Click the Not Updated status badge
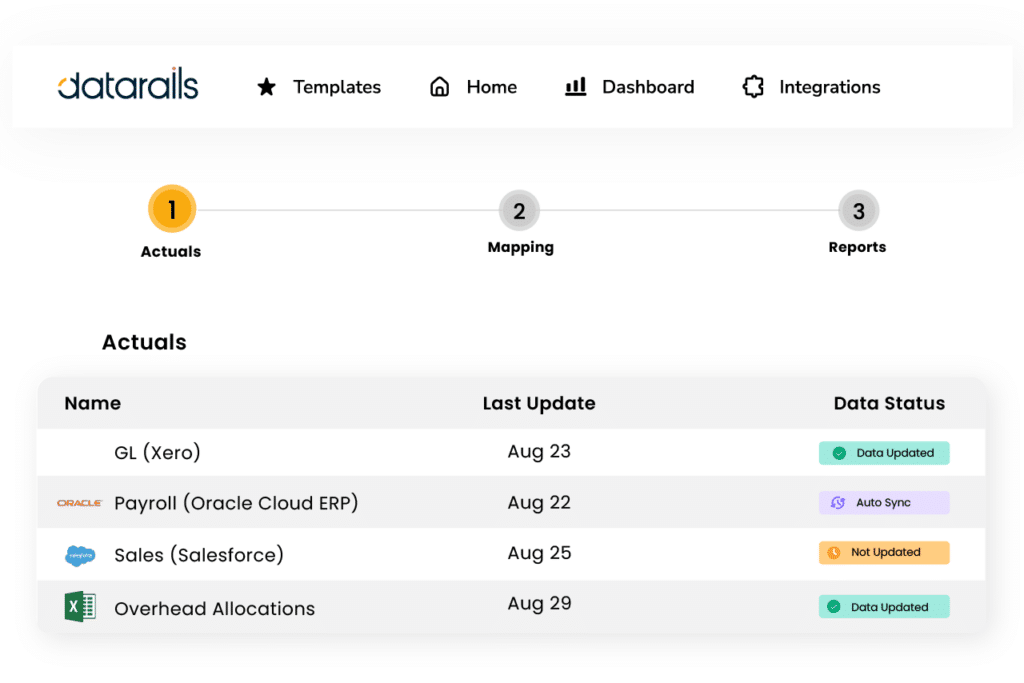This screenshot has width=1024, height=683. [x=884, y=553]
